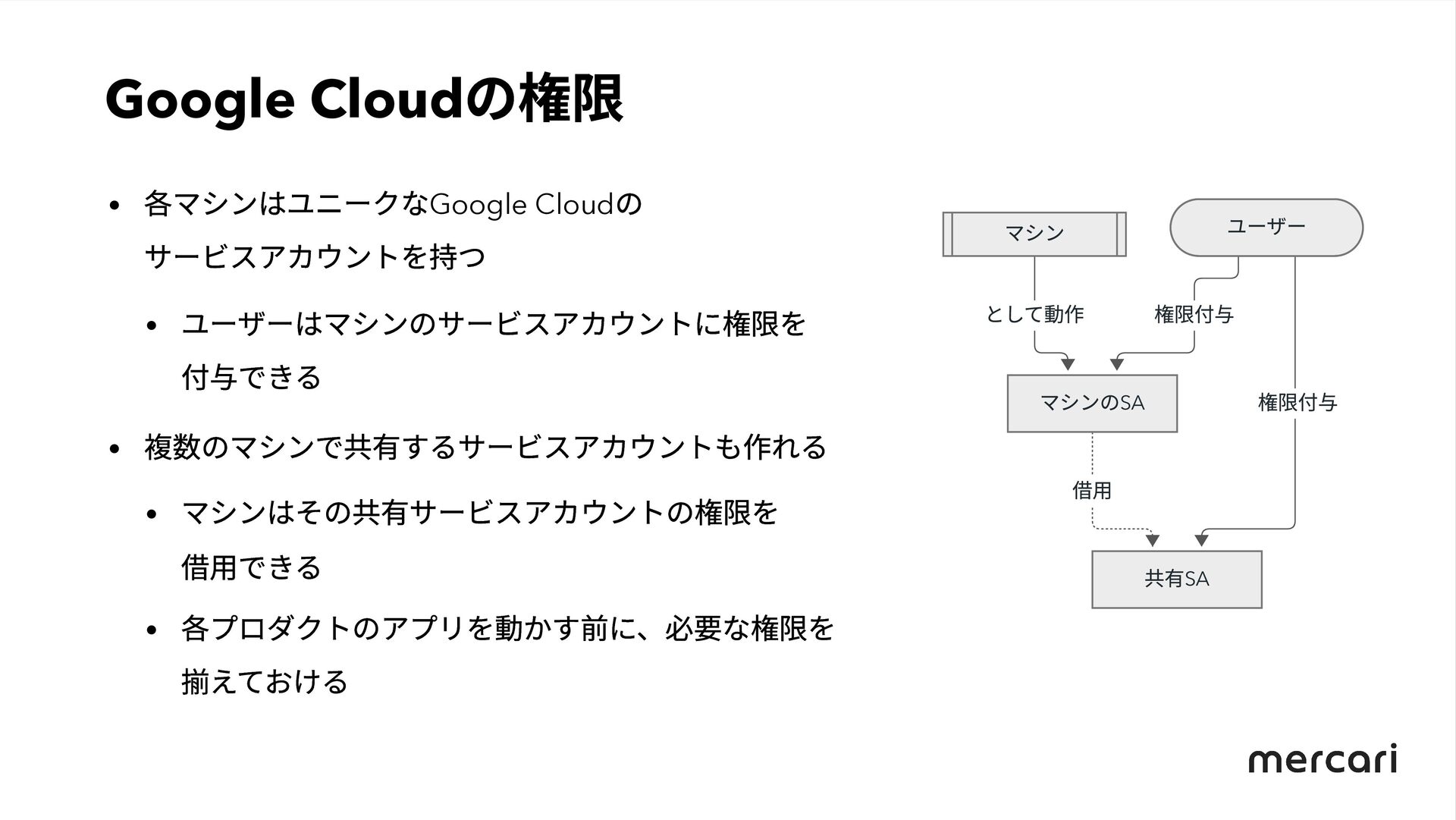The height and width of the screenshot is (820, 1456).
Task: Select the ユーザー rounded node
Action: coord(1266,228)
